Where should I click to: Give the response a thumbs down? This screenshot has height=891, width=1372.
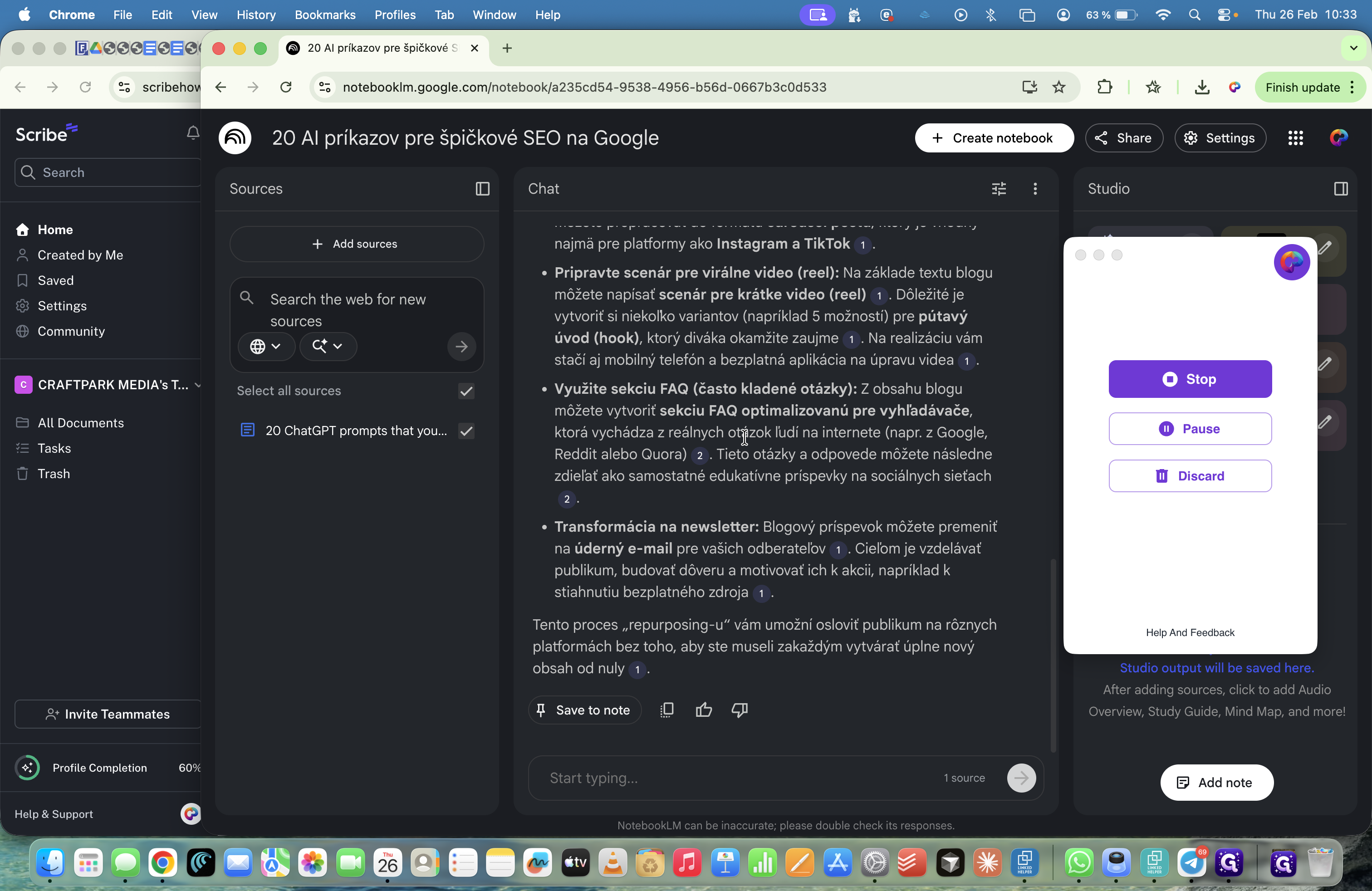[x=740, y=710]
